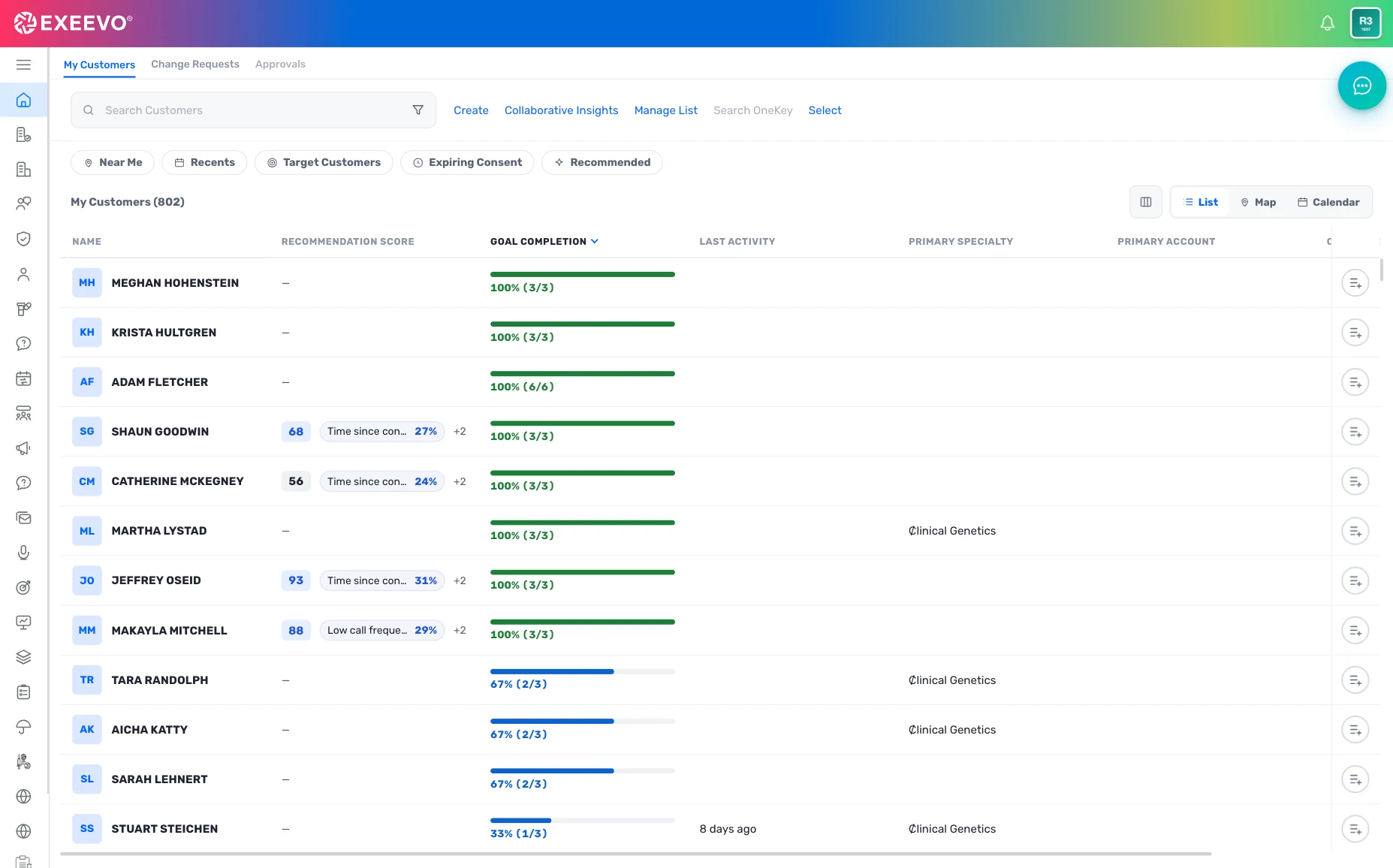Open the email sidebar icon
The image size is (1393, 868).
(24, 518)
